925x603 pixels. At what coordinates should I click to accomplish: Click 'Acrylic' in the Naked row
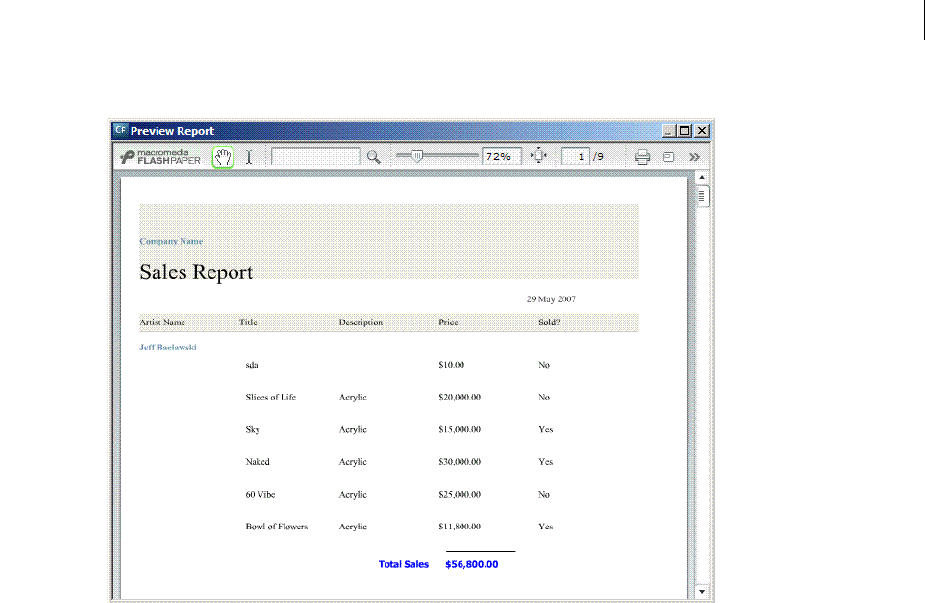click(x=353, y=462)
